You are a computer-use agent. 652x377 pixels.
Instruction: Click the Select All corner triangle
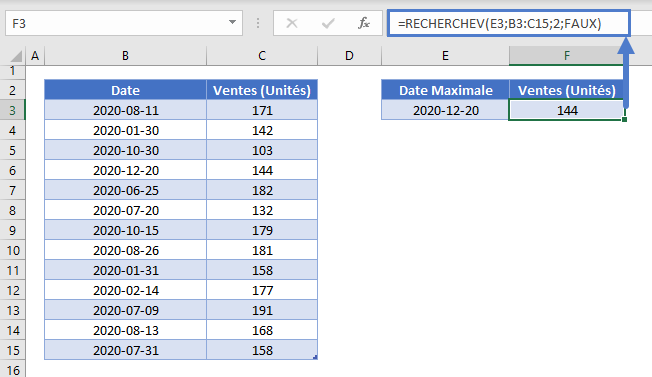16,56
